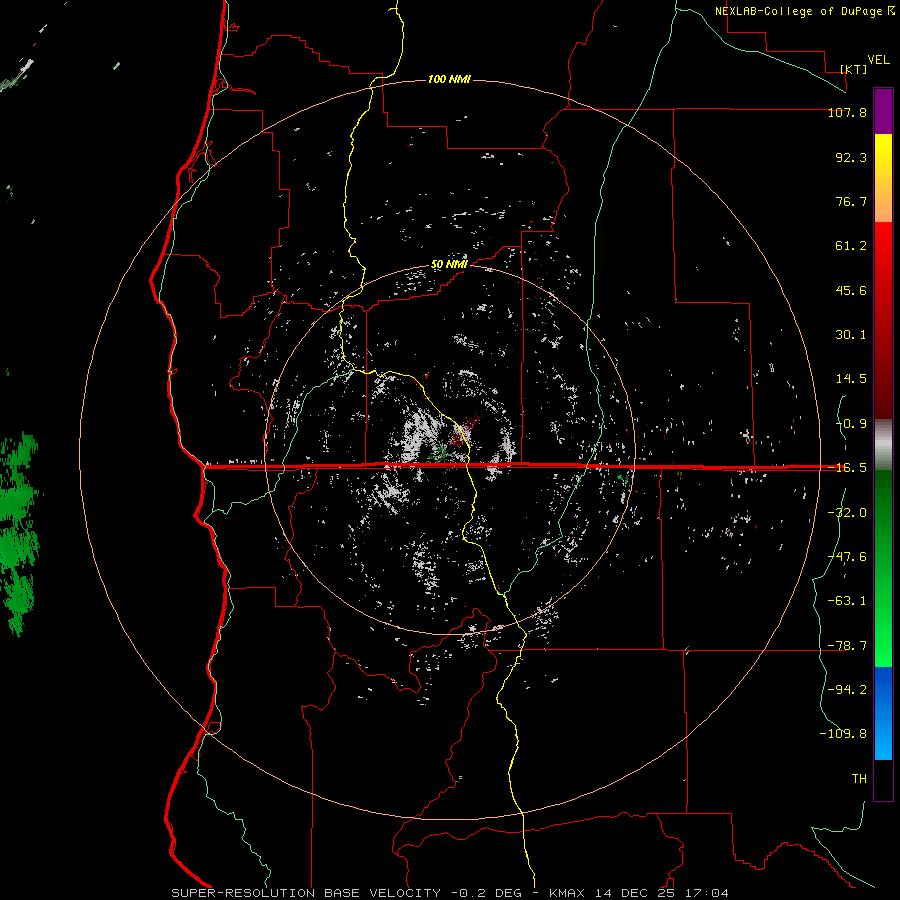Click the -47.6 legend value
Image resolution: width=900 pixels, height=900 pixels.
tap(847, 557)
